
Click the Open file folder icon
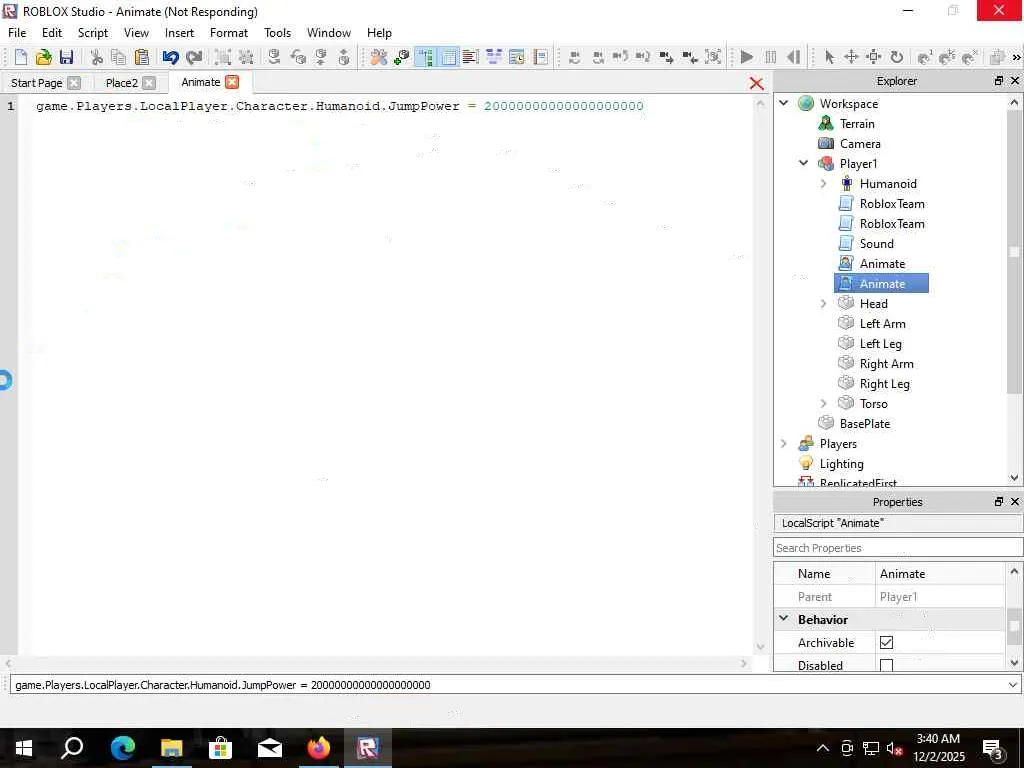click(44, 57)
